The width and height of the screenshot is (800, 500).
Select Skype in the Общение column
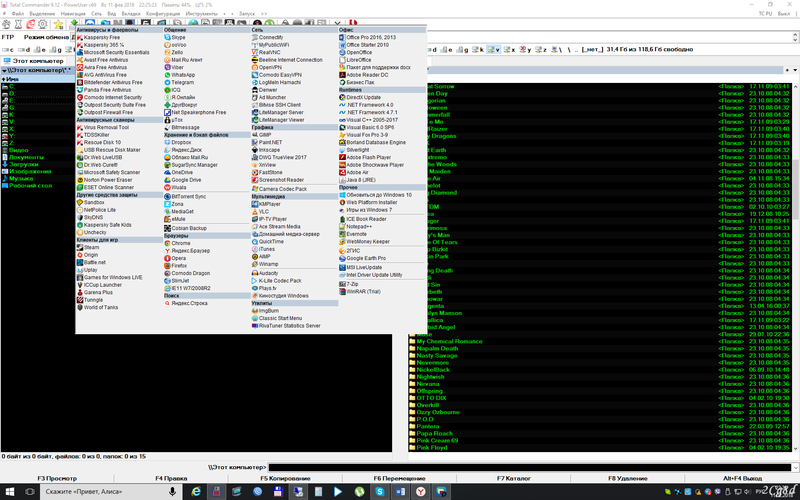coord(175,37)
